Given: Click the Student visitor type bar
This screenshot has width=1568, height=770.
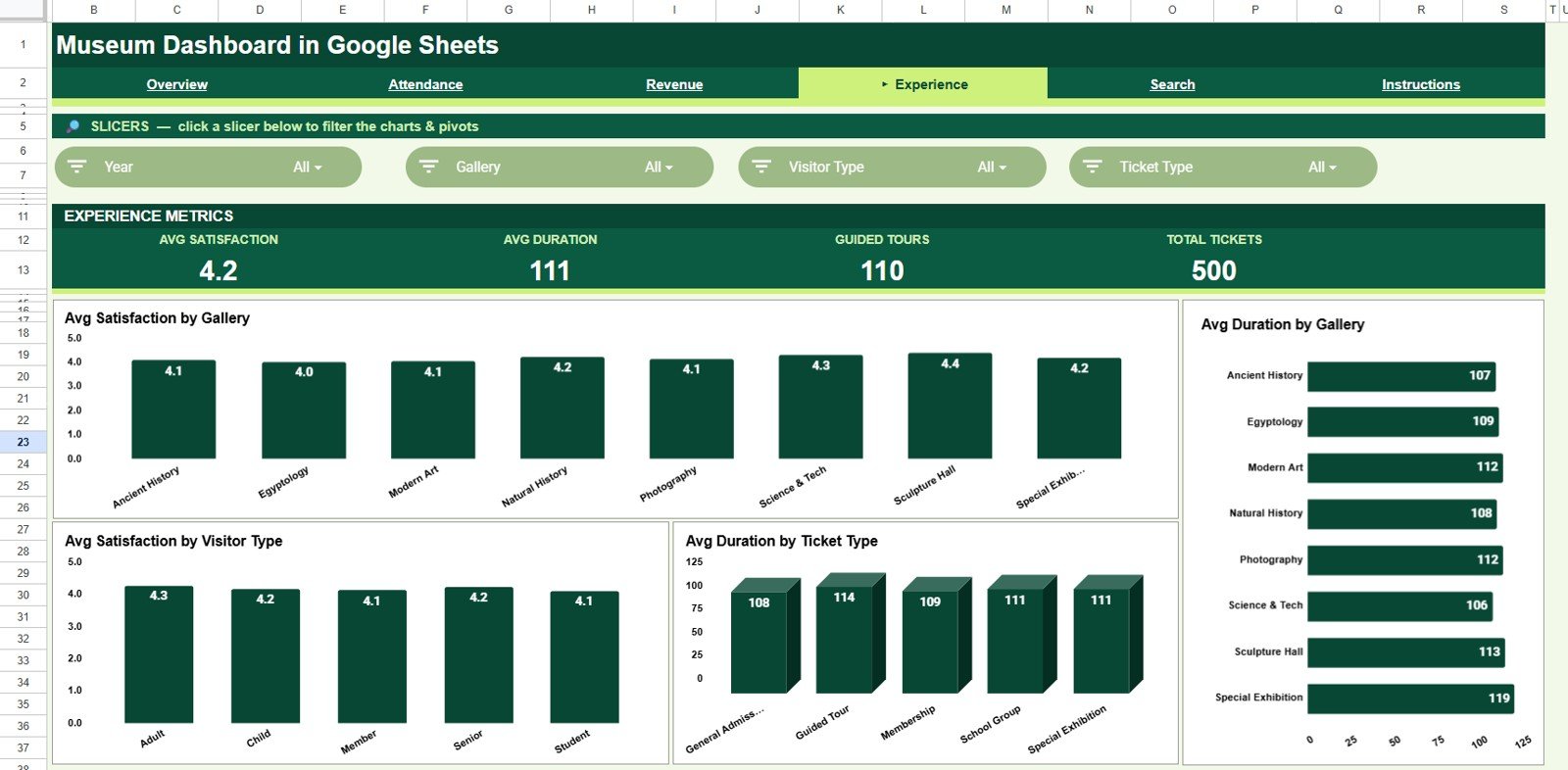Looking at the screenshot, I should (x=584, y=657).
